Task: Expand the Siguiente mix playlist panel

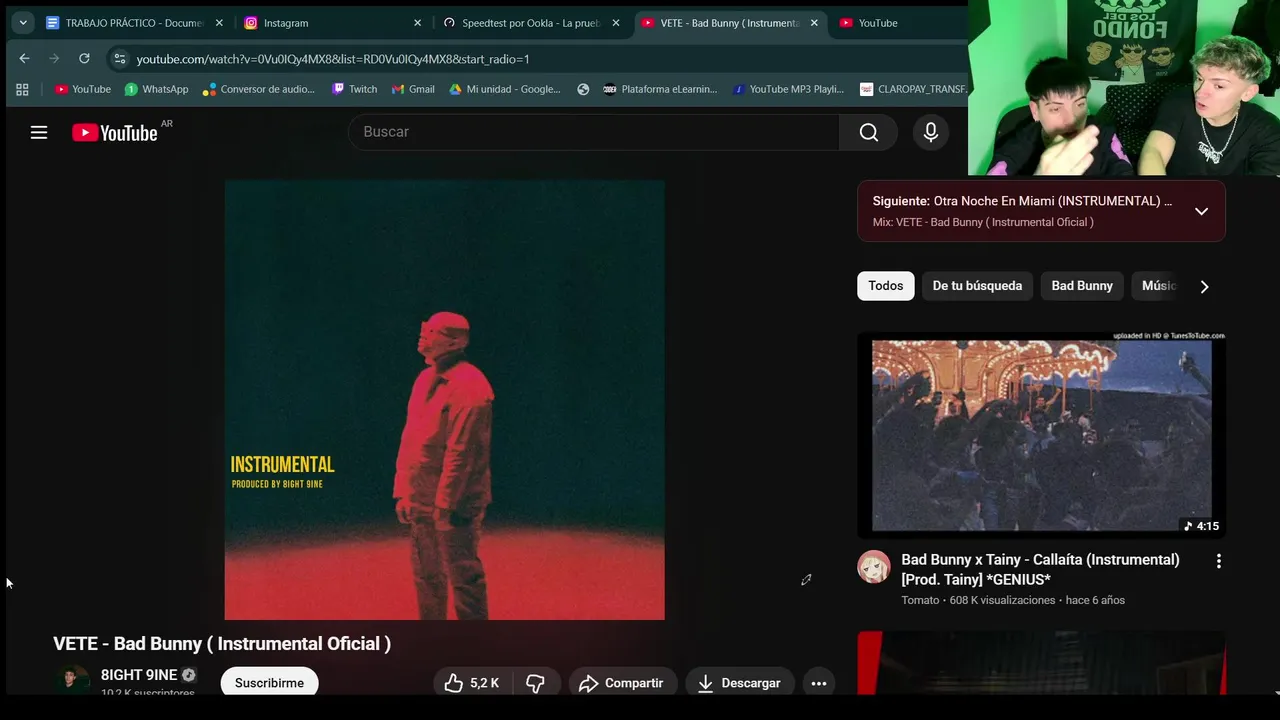Action: tap(1202, 211)
